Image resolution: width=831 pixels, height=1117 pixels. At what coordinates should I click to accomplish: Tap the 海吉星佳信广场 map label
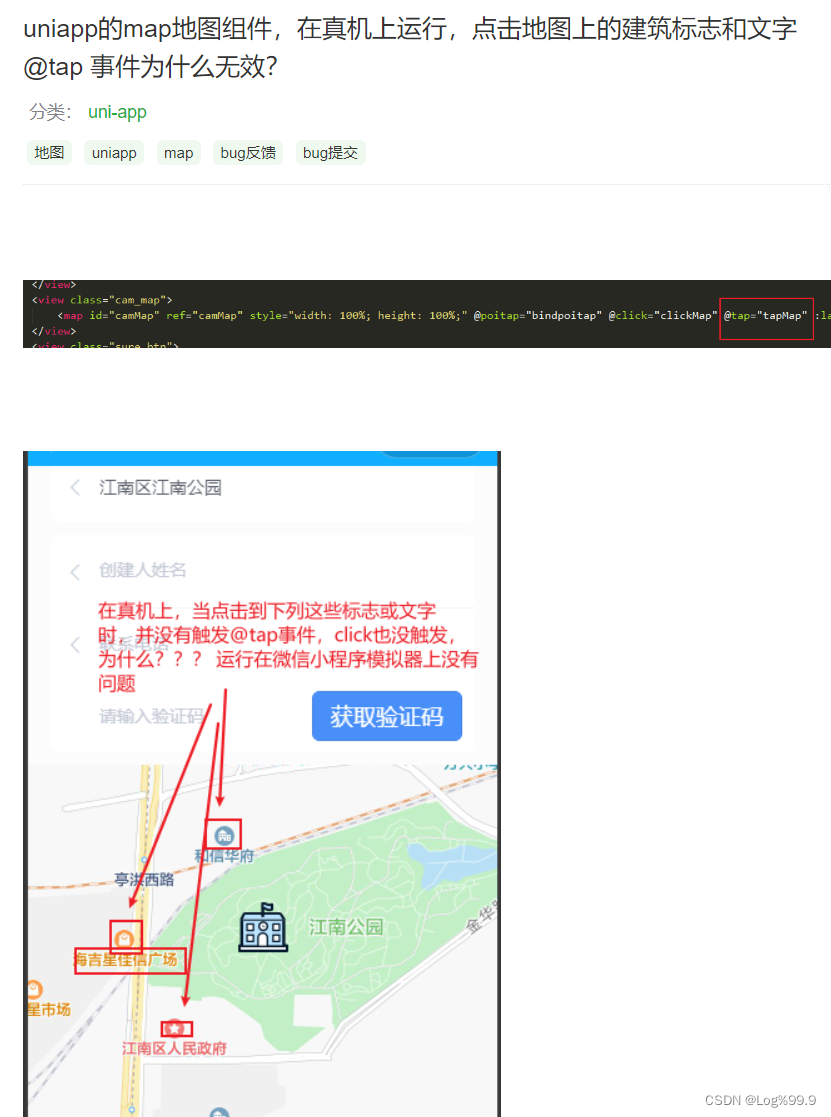(x=126, y=960)
